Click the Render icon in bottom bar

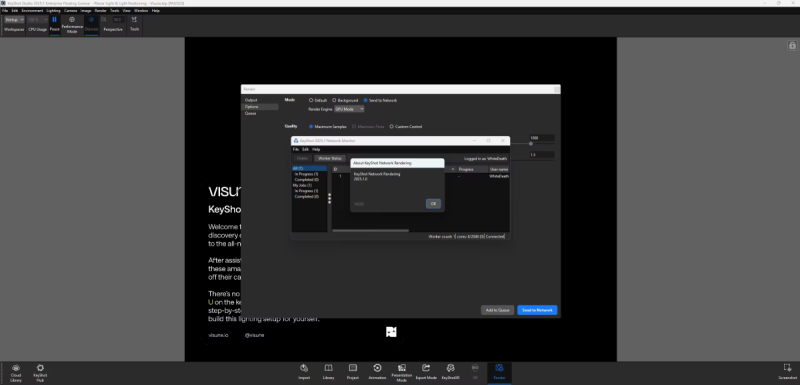(499, 368)
